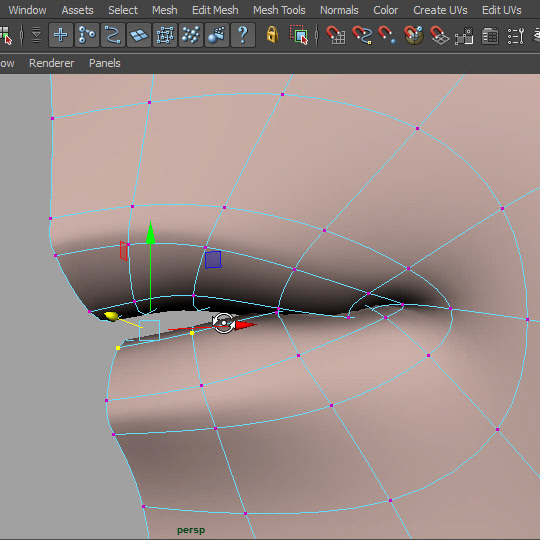Open the Mesh Tools menu
Image resolution: width=540 pixels, height=540 pixels.
(x=279, y=10)
